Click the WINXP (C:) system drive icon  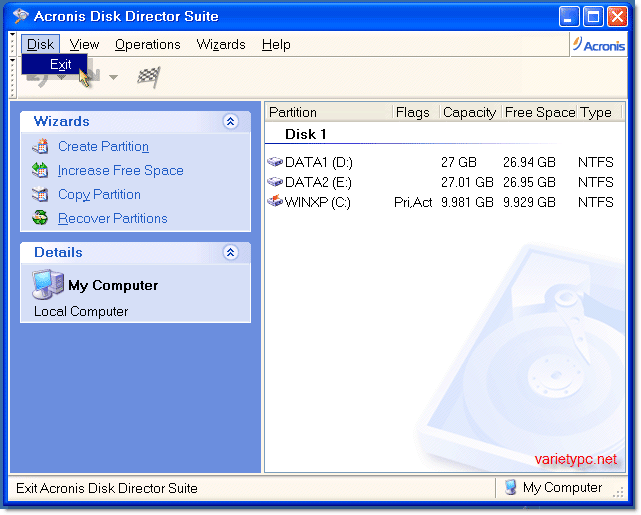(x=275, y=201)
